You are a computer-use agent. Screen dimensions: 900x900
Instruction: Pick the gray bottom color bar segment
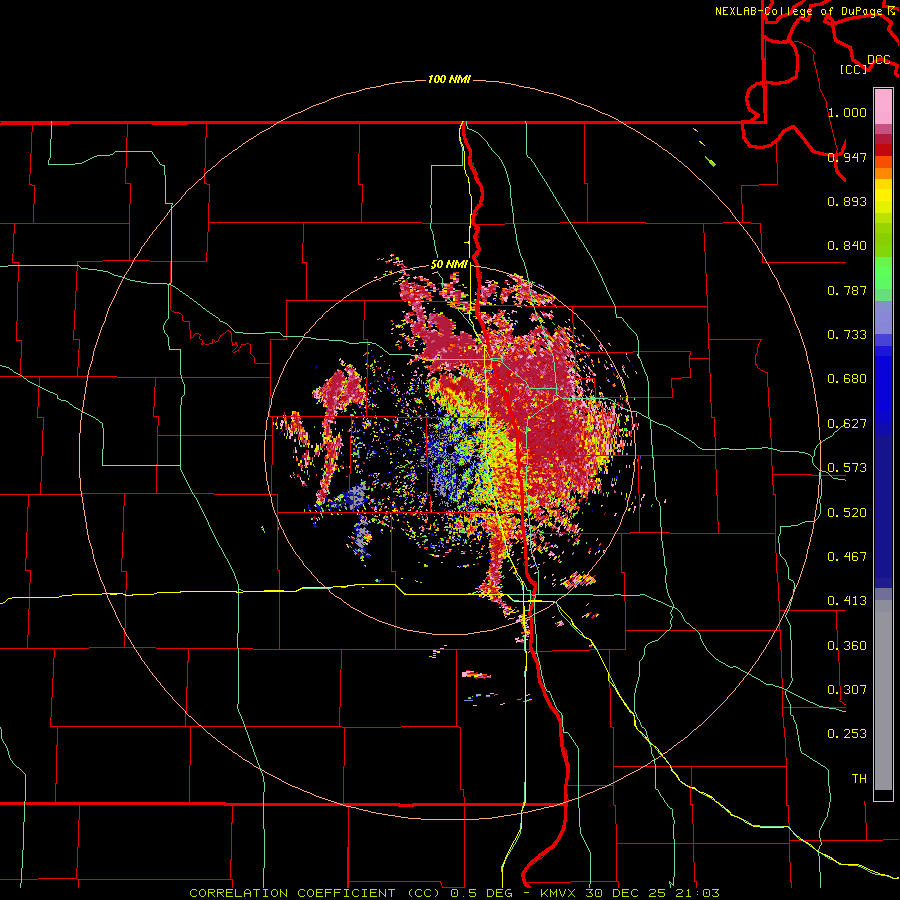[883, 695]
